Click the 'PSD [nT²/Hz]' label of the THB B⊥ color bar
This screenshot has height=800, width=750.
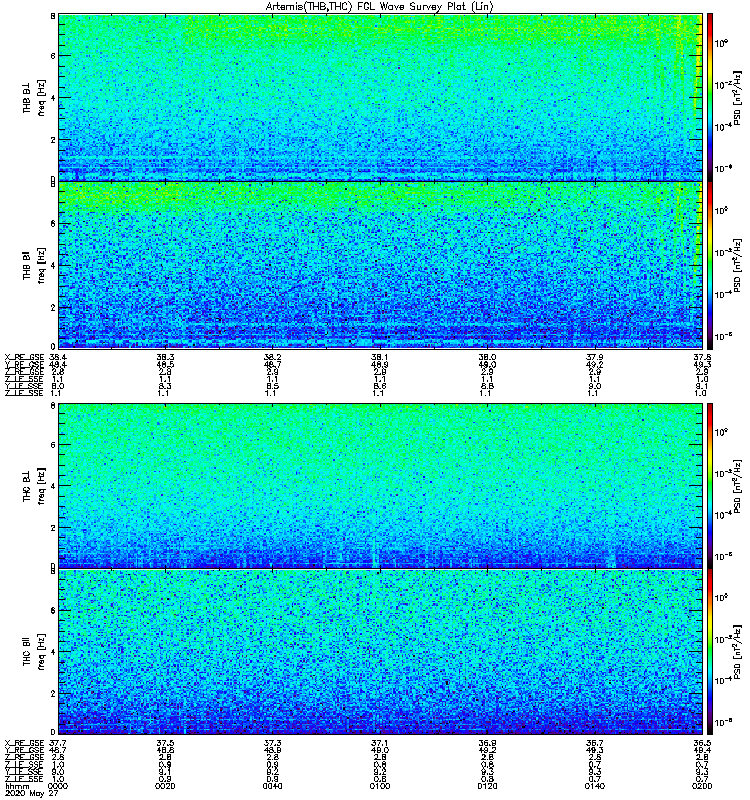(x=737, y=97)
